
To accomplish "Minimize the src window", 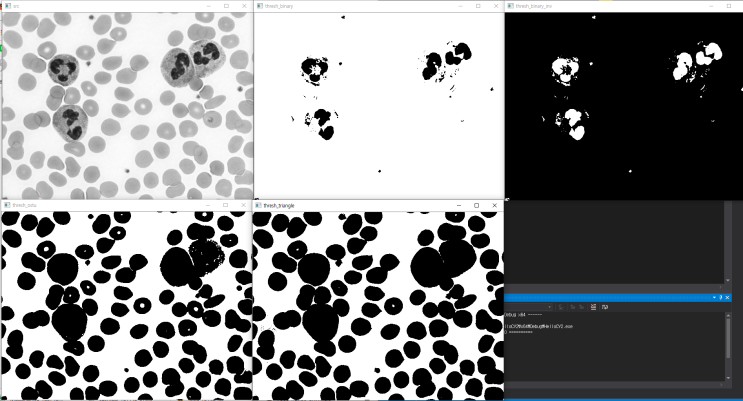I will [x=208, y=6].
